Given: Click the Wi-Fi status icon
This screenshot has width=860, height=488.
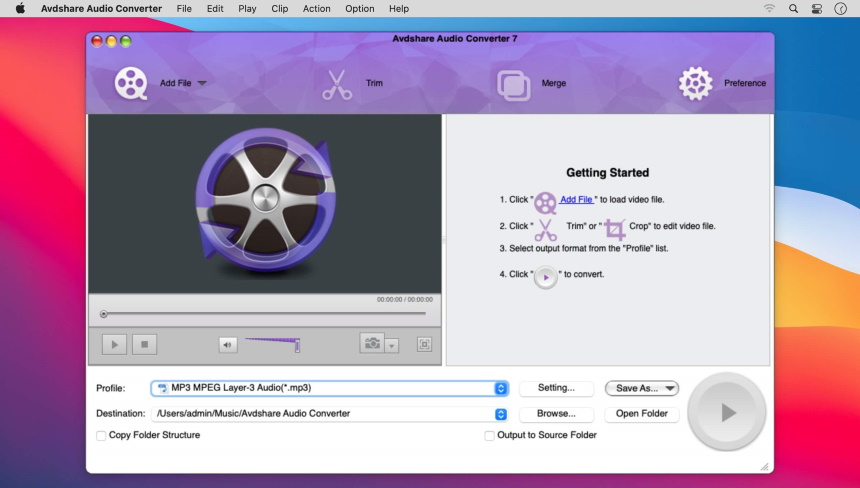Looking at the screenshot, I should 770,8.
